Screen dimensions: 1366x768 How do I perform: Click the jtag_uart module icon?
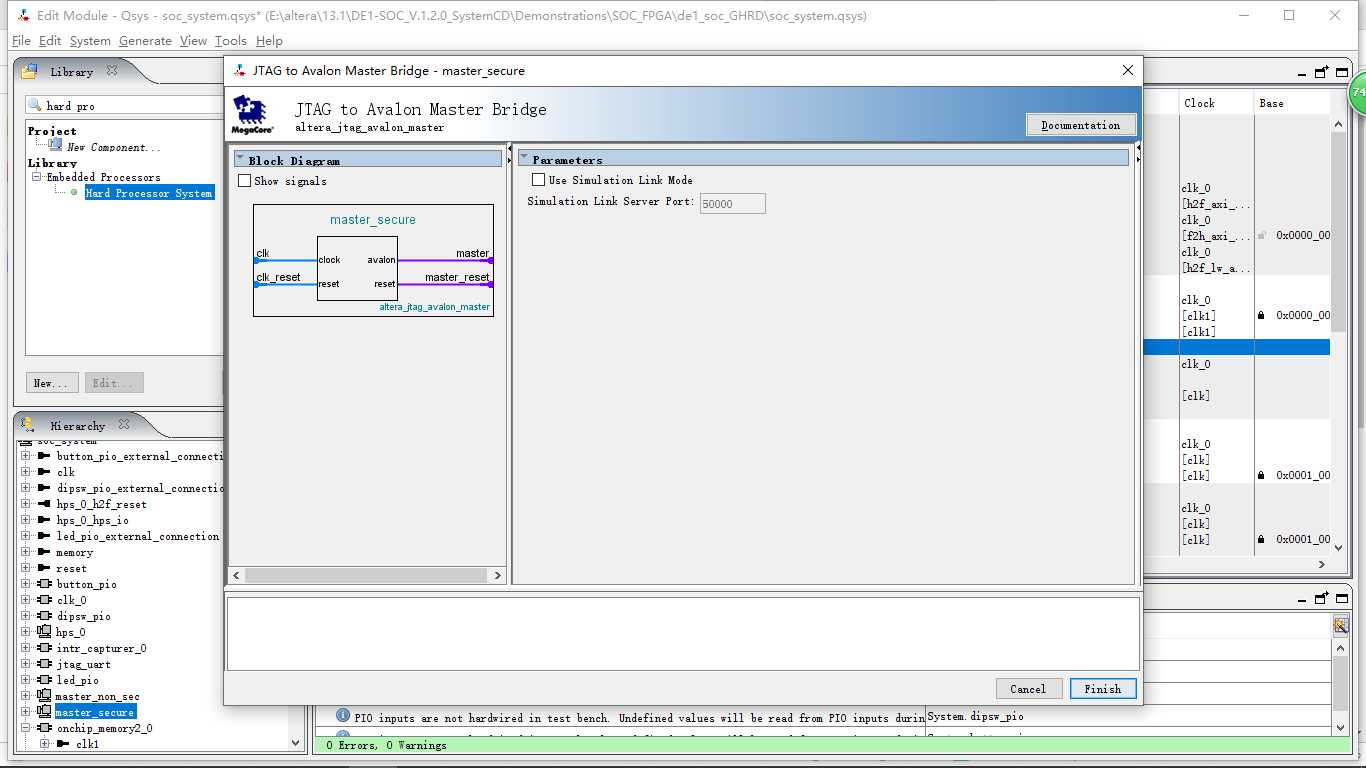tap(44, 664)
